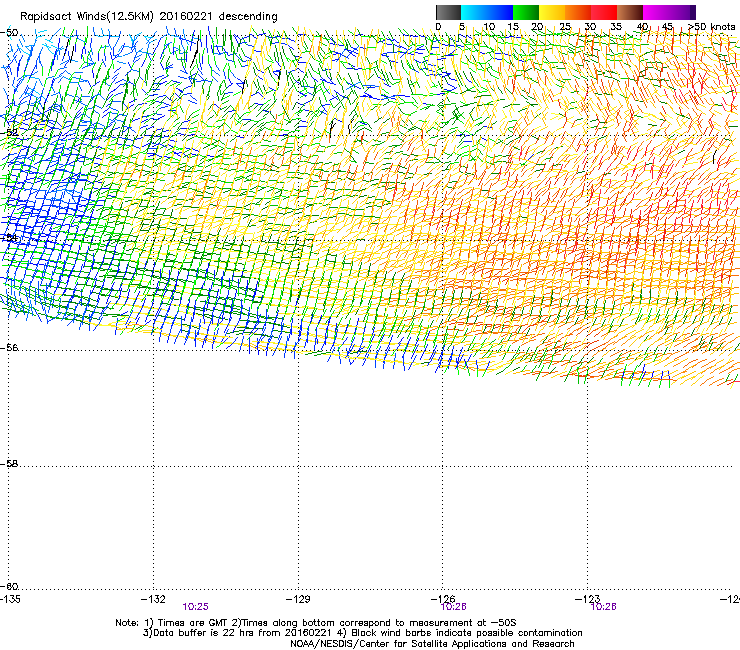Click the purple time label beneath -126
This screenshot has height=650, width=740.
[x=454, y=607]
